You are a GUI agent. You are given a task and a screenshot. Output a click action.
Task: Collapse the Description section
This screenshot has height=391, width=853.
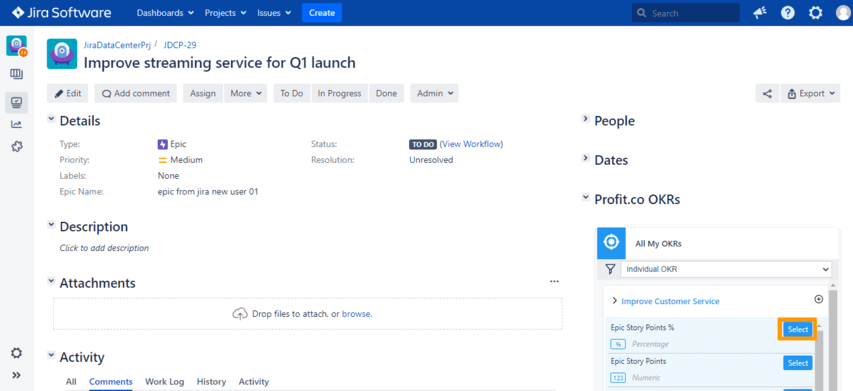pyautogui.click(x=51, y=224)
